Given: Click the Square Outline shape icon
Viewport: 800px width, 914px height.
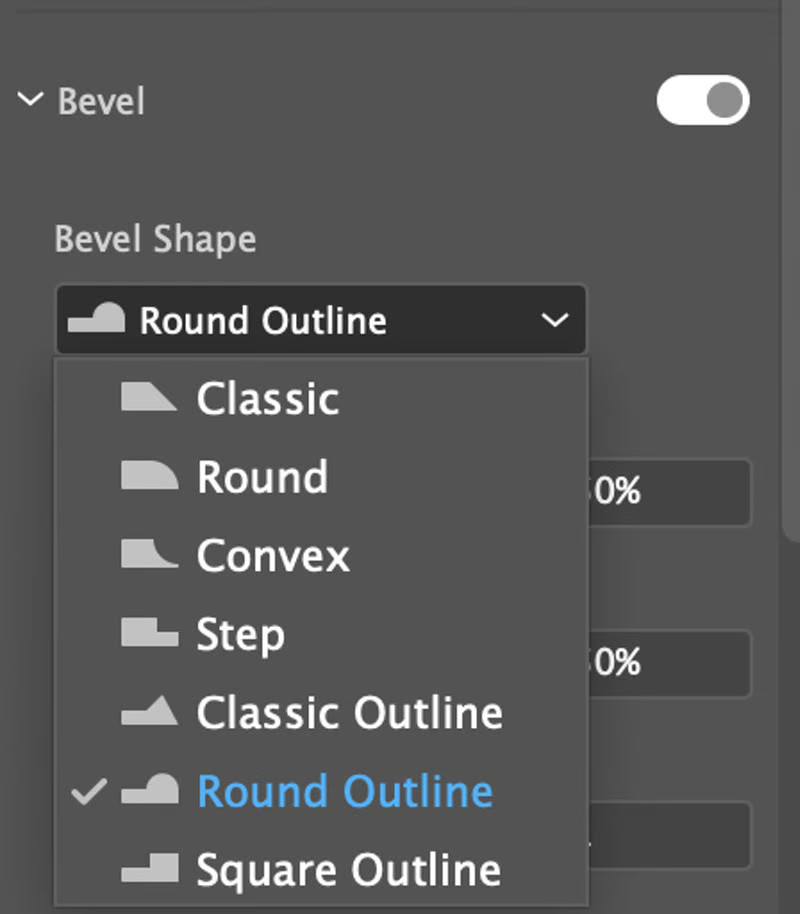Looking at the screenshot, I should (148, 869).
